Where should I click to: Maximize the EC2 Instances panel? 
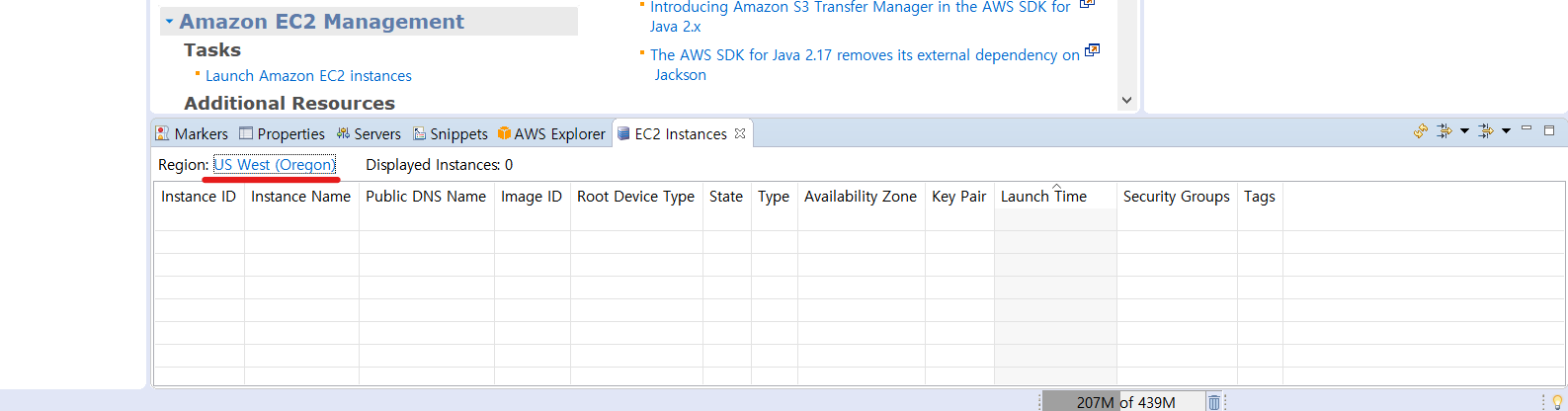pos(1549,129)
